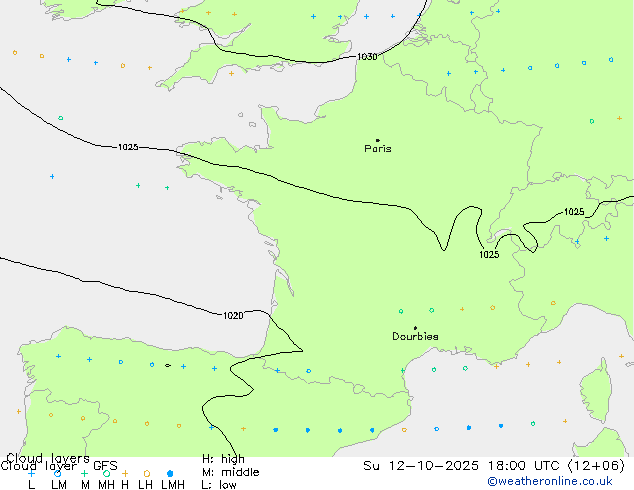Click the Paris city marker dot
Image resolution: width=634 pixels, height=490 pixels.
click(x=378, y=140)
